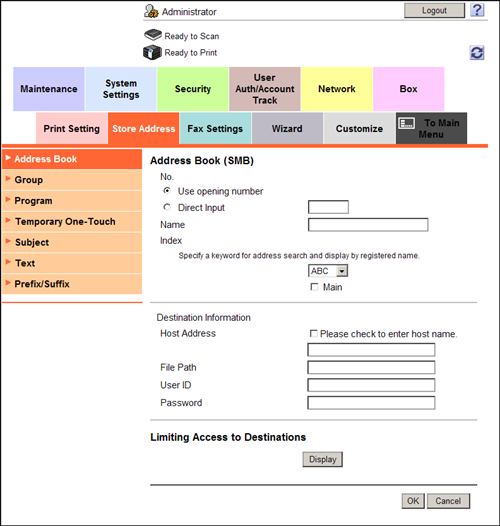Open Customize tab
The width and height of the screenshot is (500, 526).
pos(359,128)
